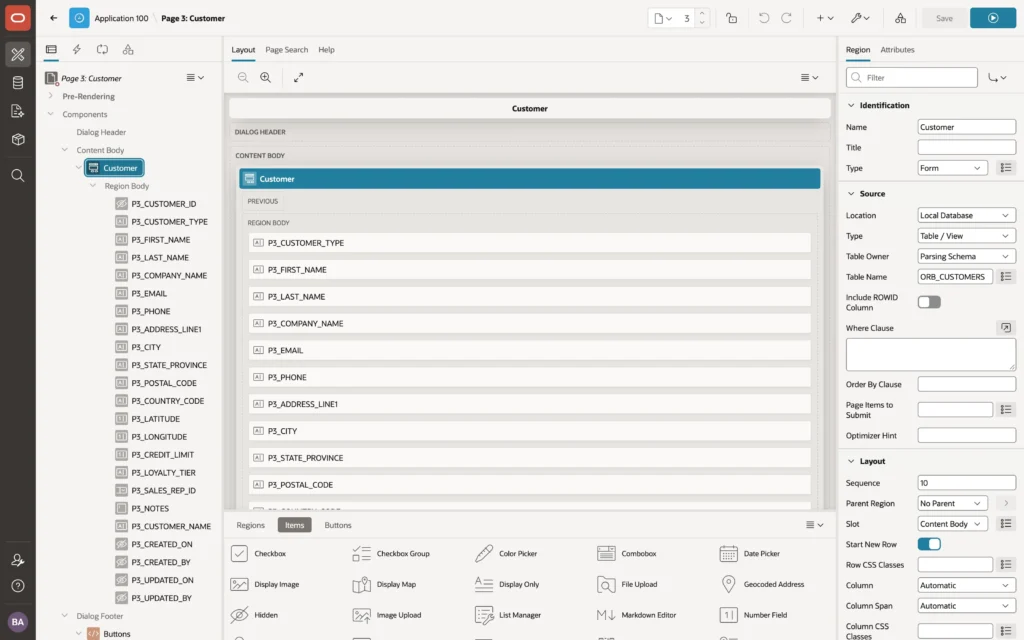Open Slot dropdown showing Content Body
This screenshot has width=1024, height=640.
[952, 524]
